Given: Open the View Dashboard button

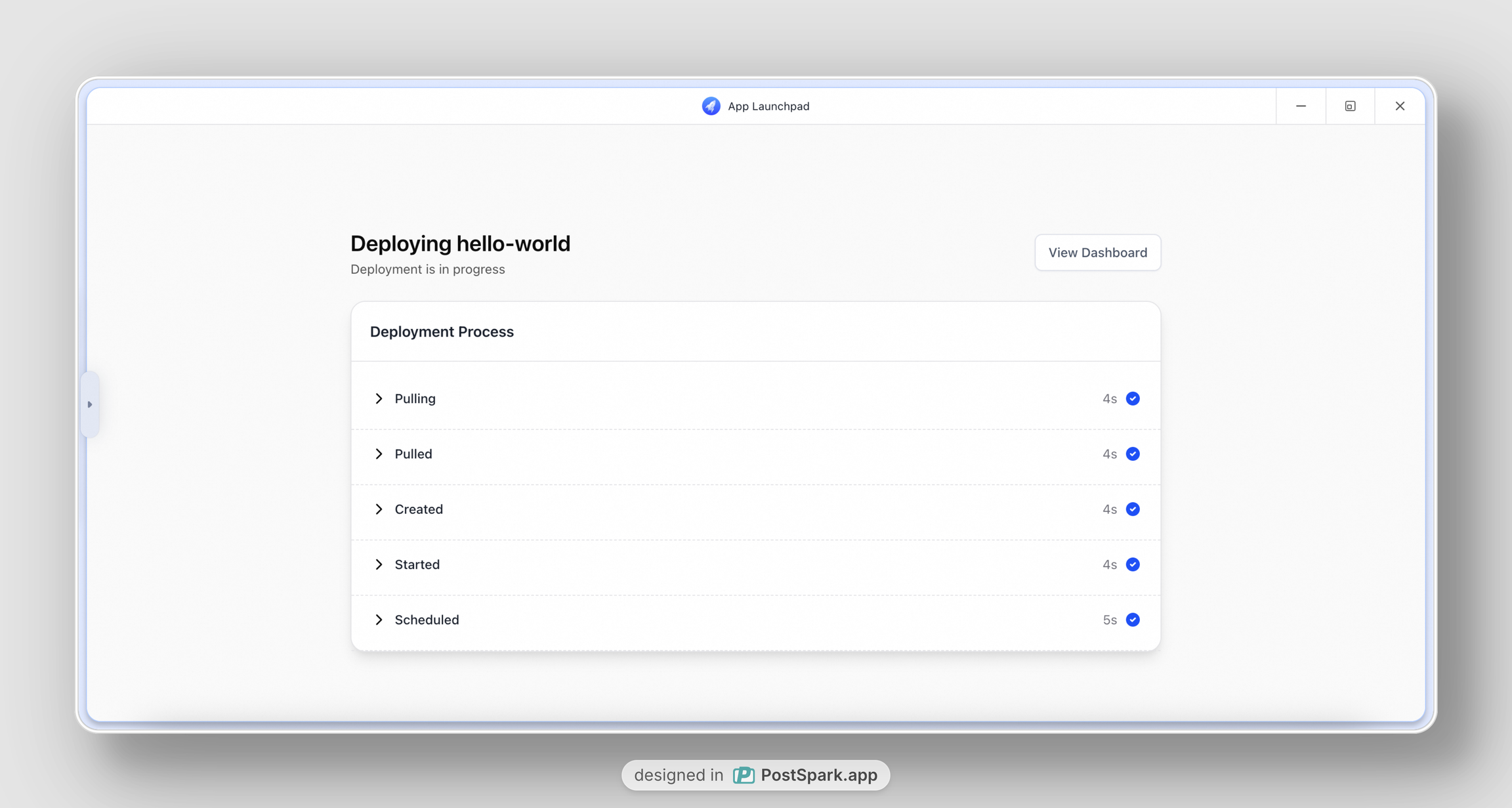Looking at the screenshot, I should (1097, 253).
